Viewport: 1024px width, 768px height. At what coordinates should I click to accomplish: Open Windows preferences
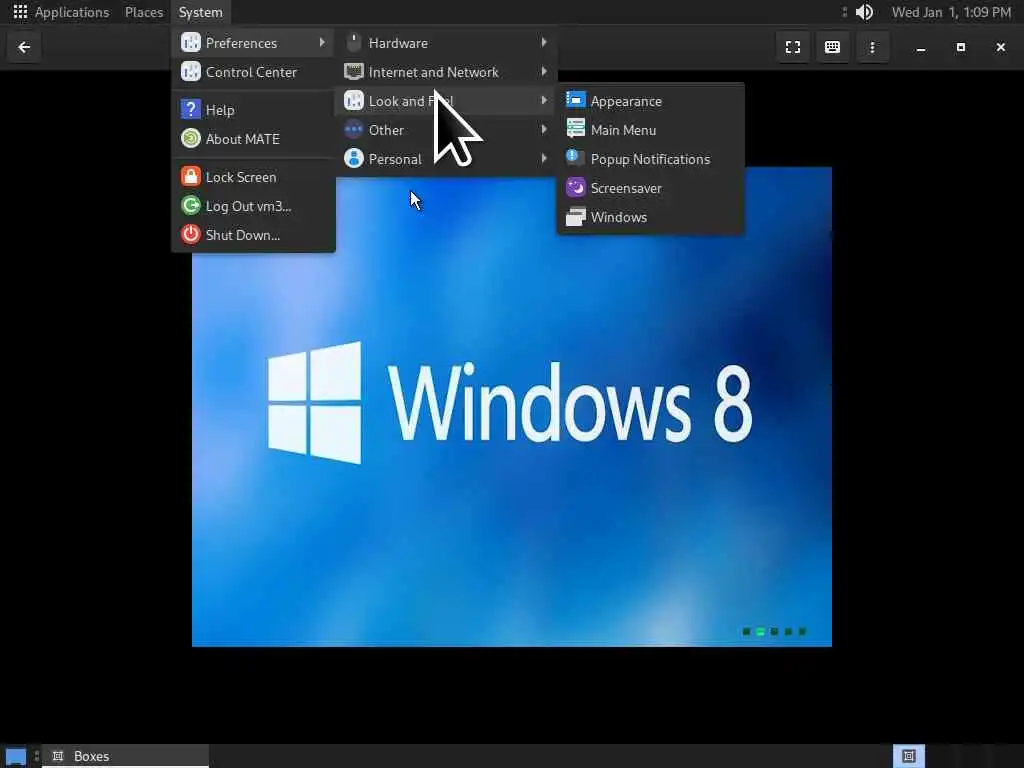[650, 217]
